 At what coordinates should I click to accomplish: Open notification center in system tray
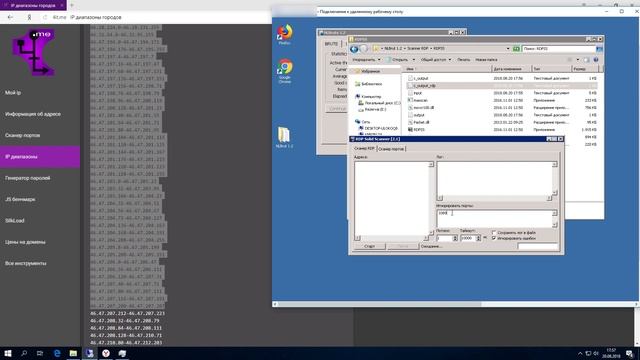click(x=629, y=353)
